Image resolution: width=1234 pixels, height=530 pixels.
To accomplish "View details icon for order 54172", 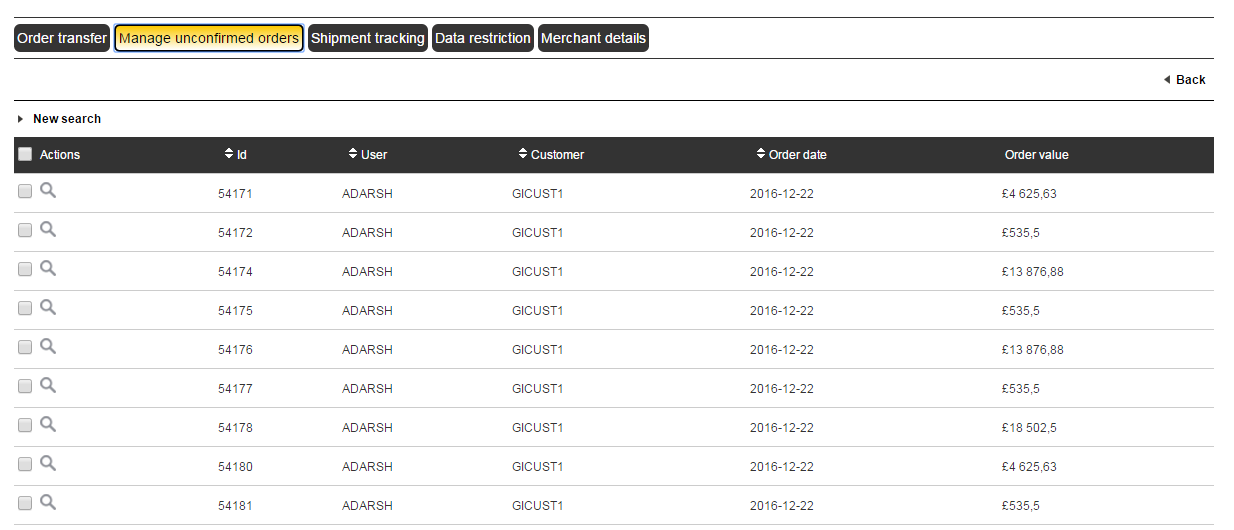I will pyautogui.click(x=48, y=230).
